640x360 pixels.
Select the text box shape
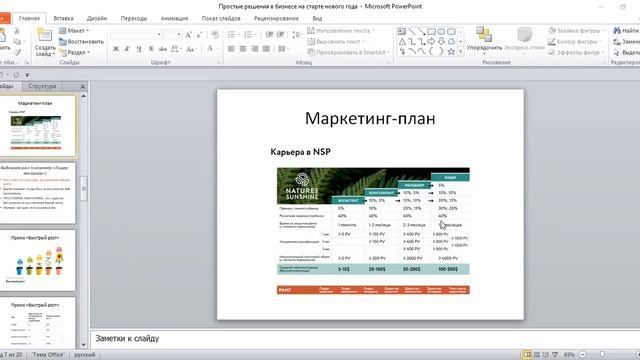pyautogui.click(x=402, y=31)
